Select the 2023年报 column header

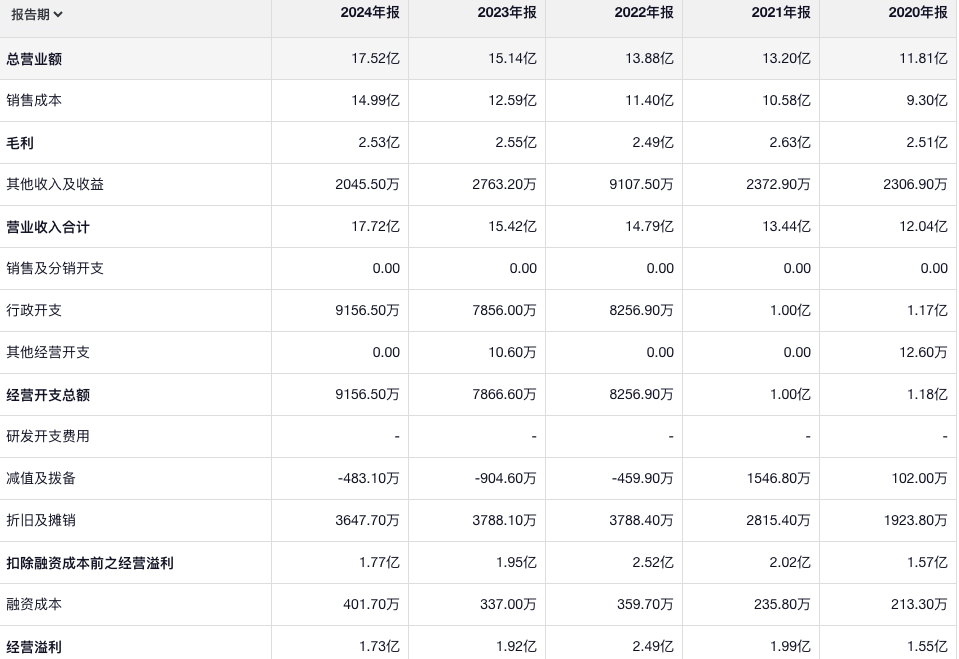506,13
